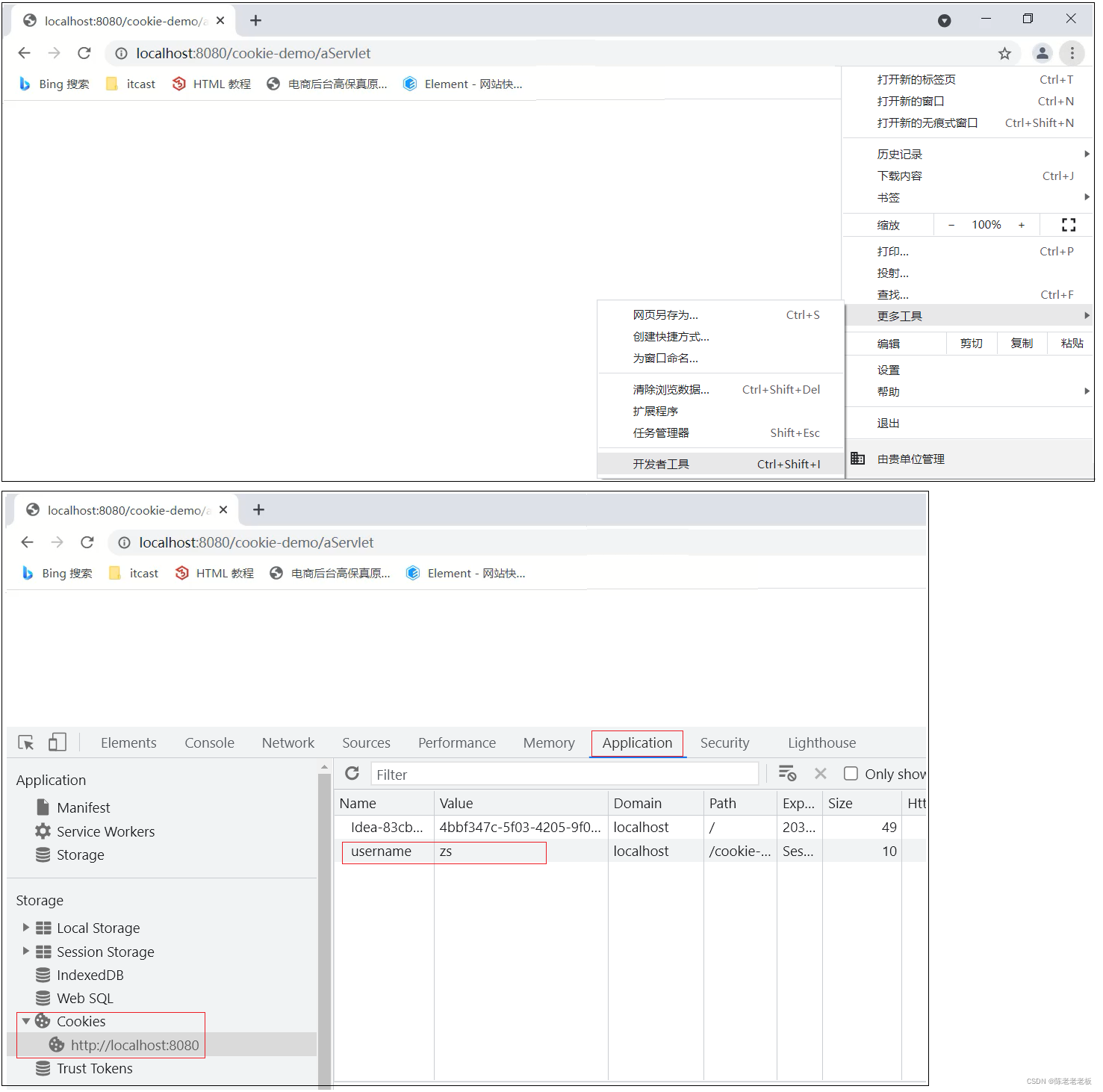This screenshot has height=1092, width=1103.
Task: Switch to the Console tab
Action: [210, 743]
